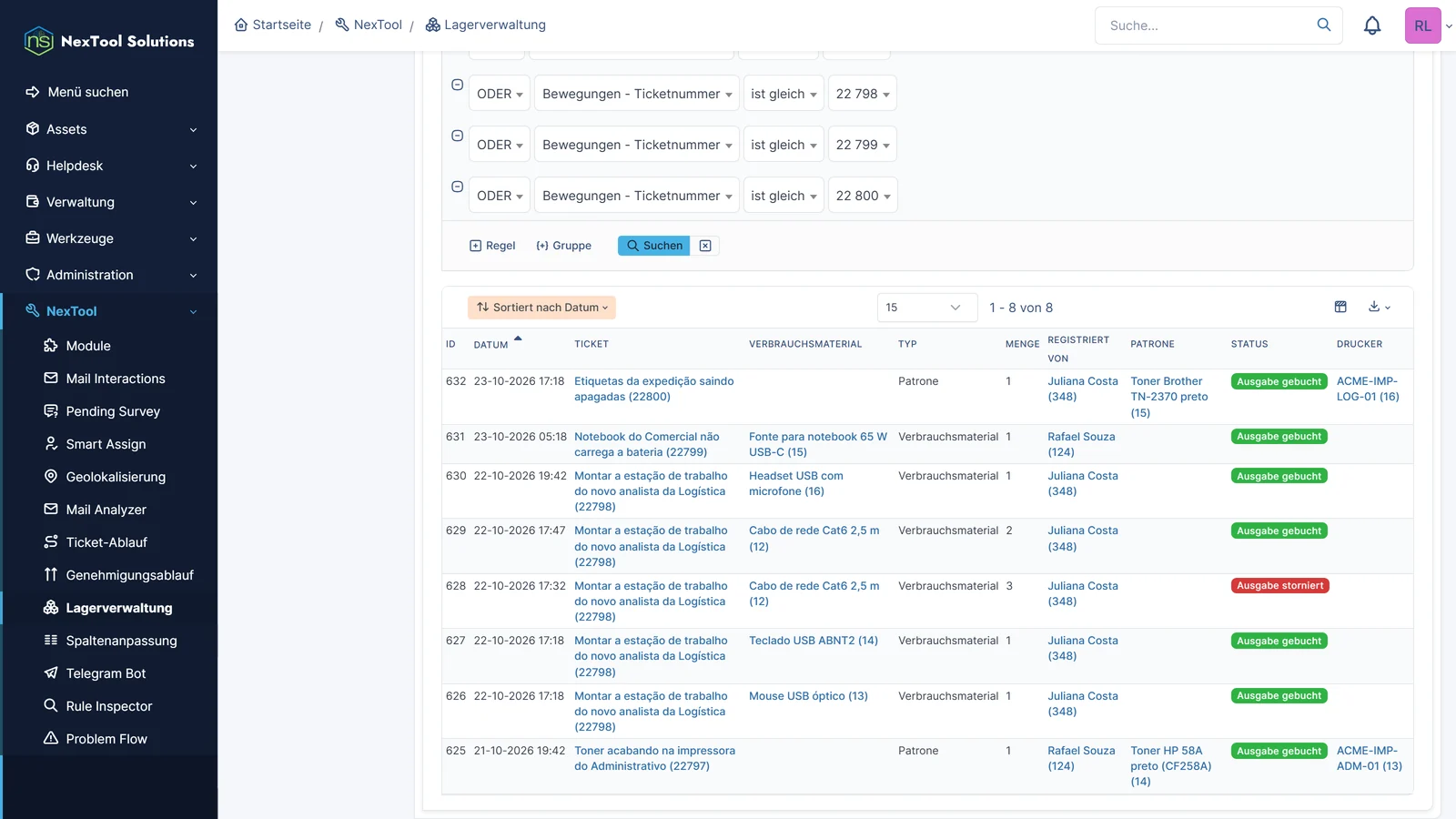Open the Teclado USB ABNT2 (14) consumable link
The height and width of the screenshot is (819, 1456).
click(814, 641)
